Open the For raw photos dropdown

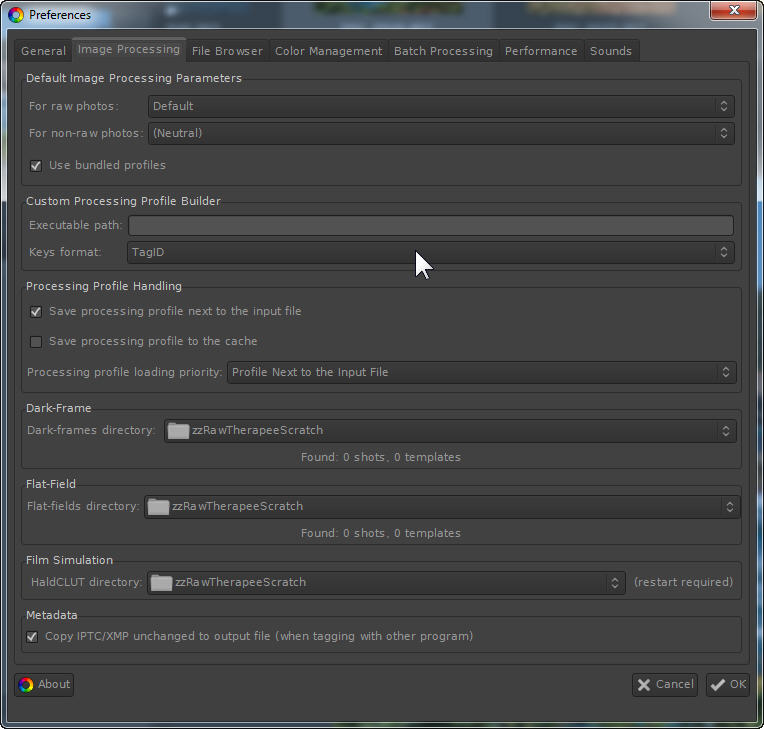tap(441, 106)
